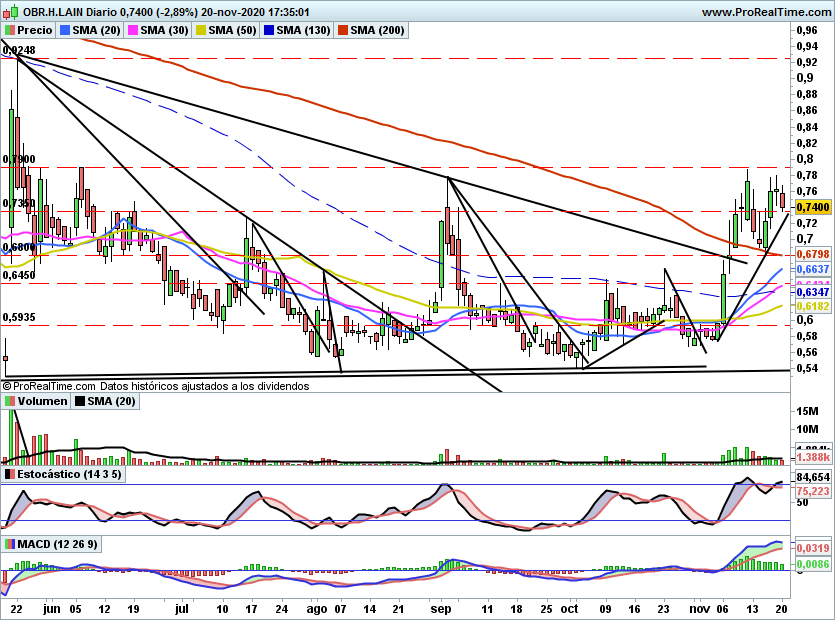The height and width of the screenshot is (620, 835).
Task: Open the Estocástico (14 3 5) settings label
Action: (69, 474)
